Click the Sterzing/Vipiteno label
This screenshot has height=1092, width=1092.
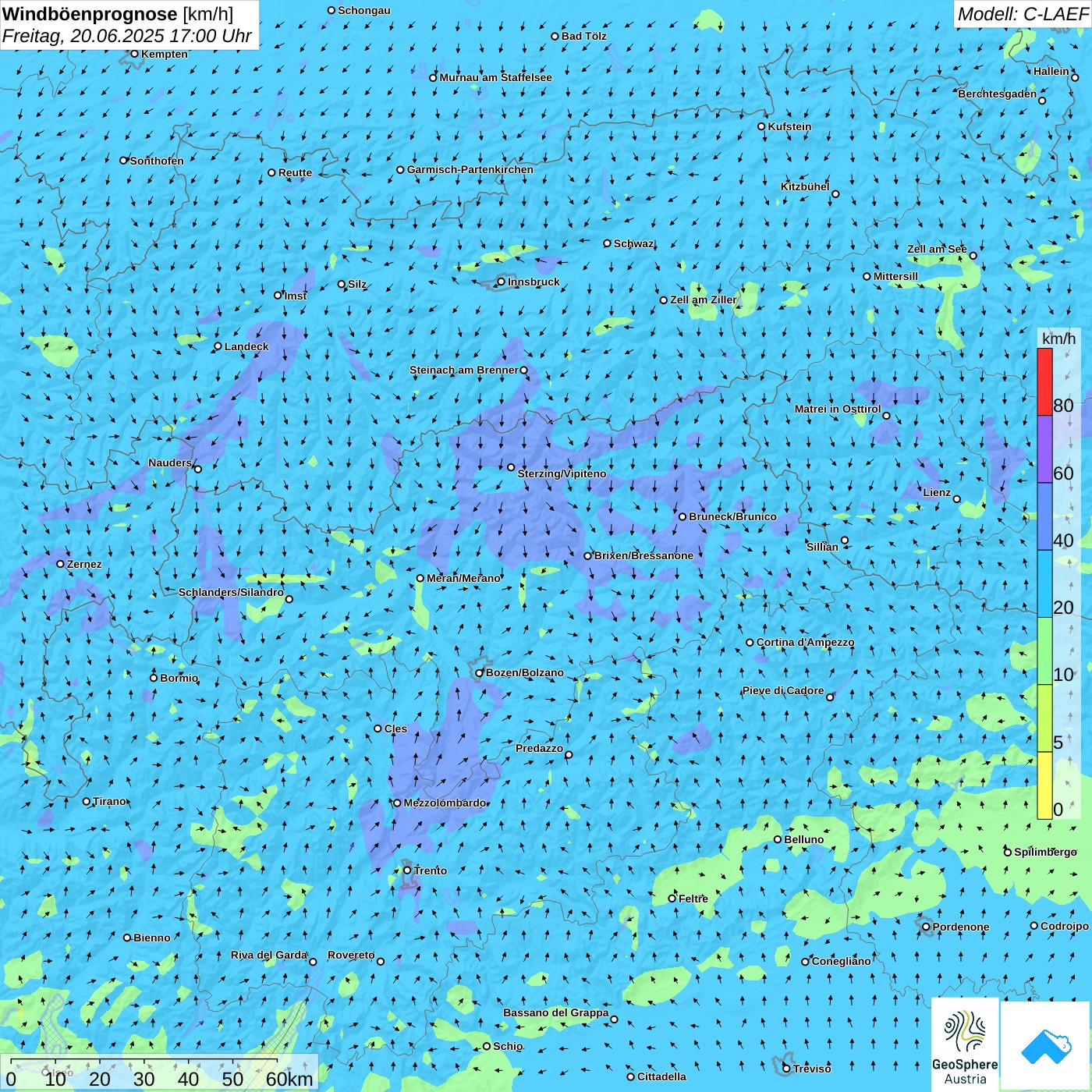(x=562, y=473)
